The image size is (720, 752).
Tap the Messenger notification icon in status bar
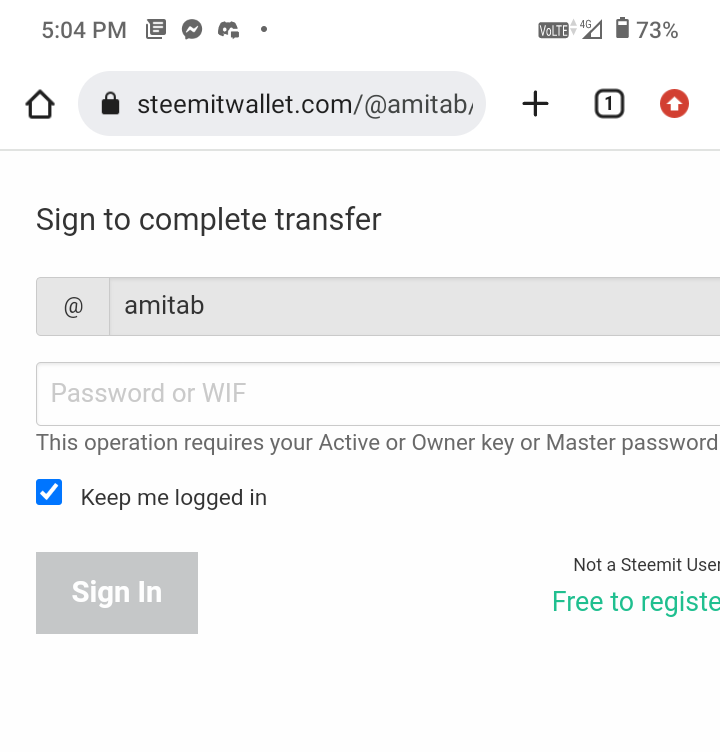(x=192, y=29)
